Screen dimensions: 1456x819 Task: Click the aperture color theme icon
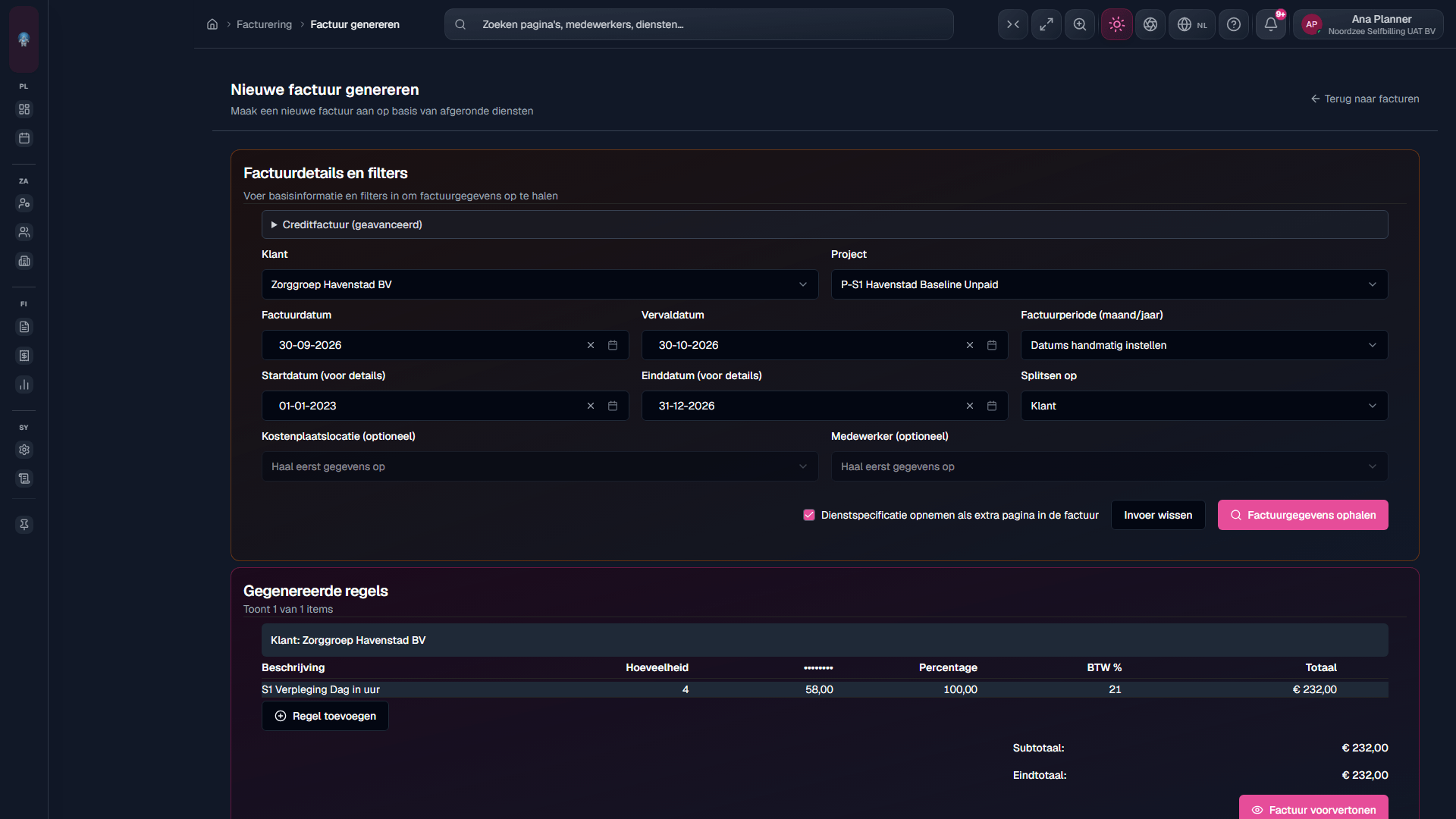click(x=1150, y=24)
